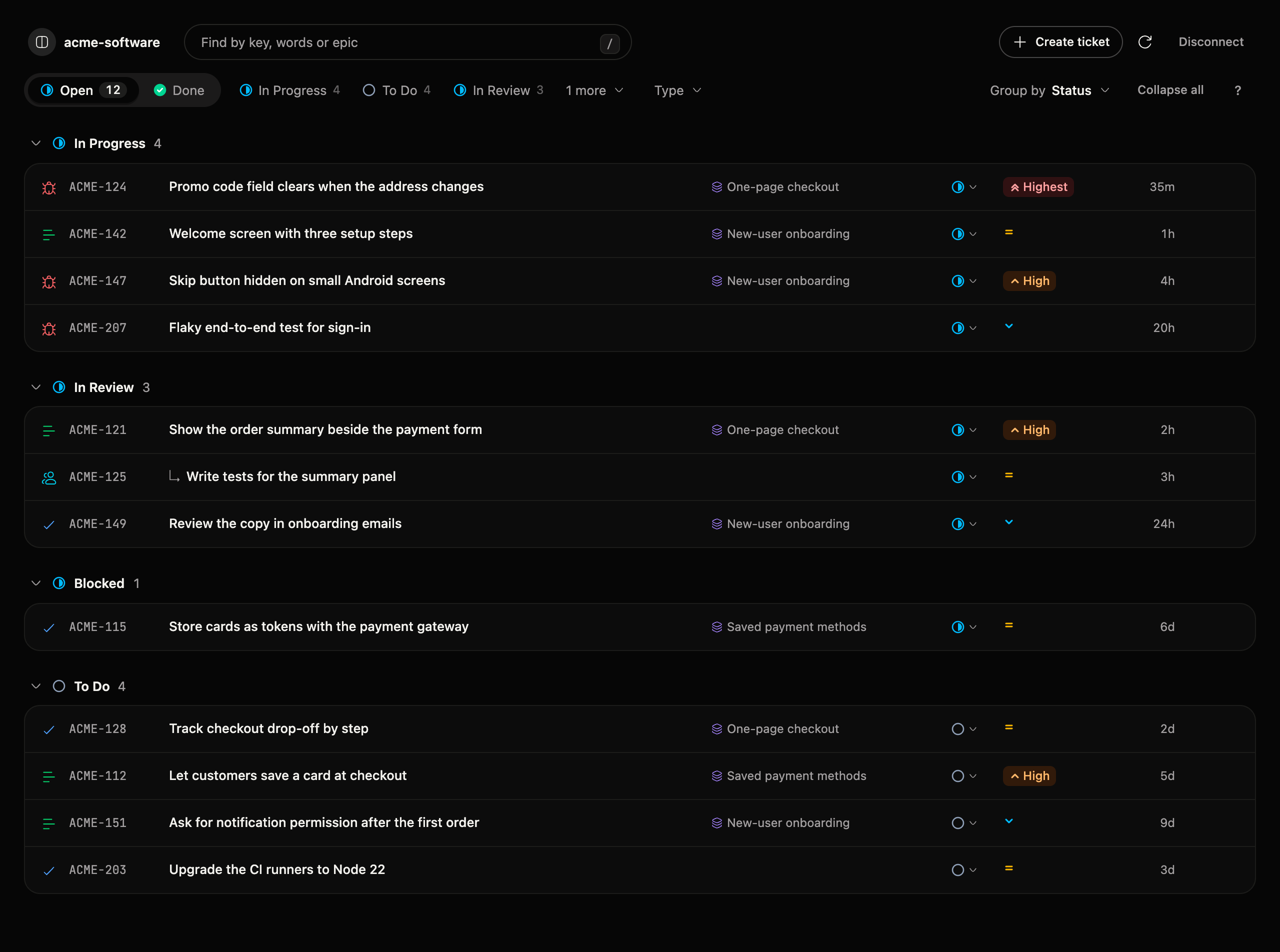Open ticket Upgrade the CI runners to Node 22
The height and width of the screenshot is (952, 1280).
point(276,869)
